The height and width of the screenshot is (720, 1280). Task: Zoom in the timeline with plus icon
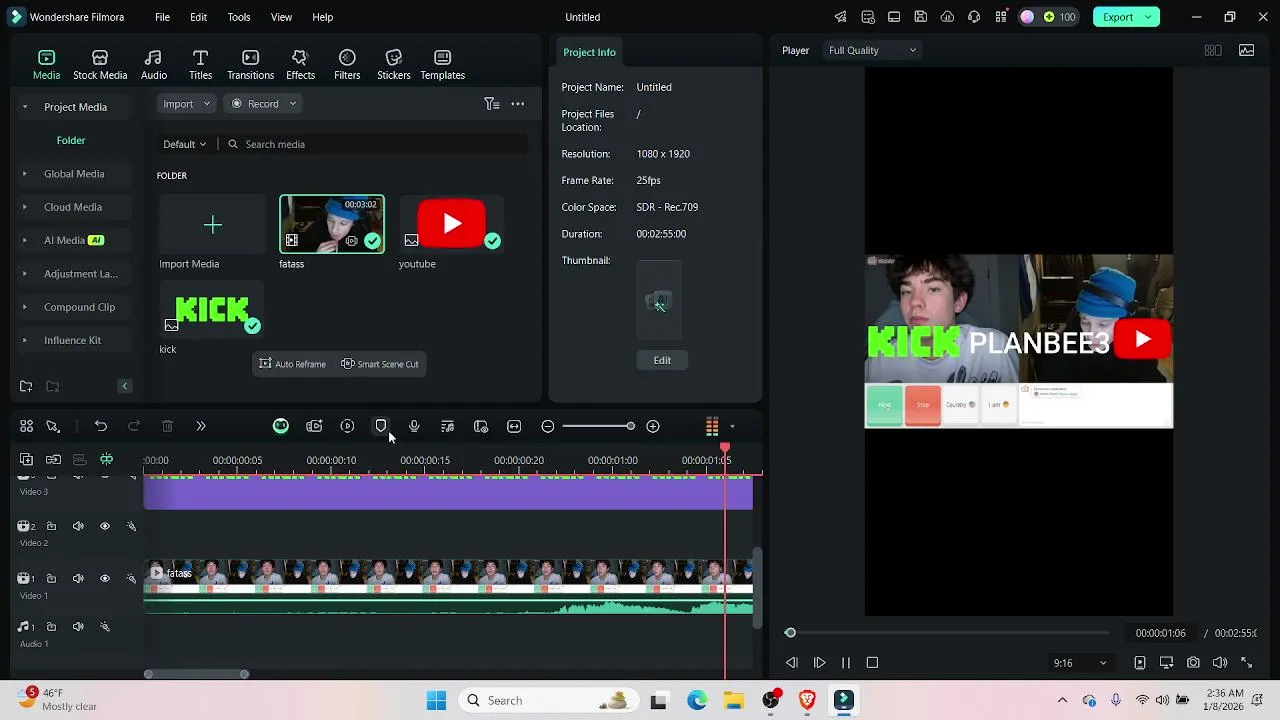[653, 426]
